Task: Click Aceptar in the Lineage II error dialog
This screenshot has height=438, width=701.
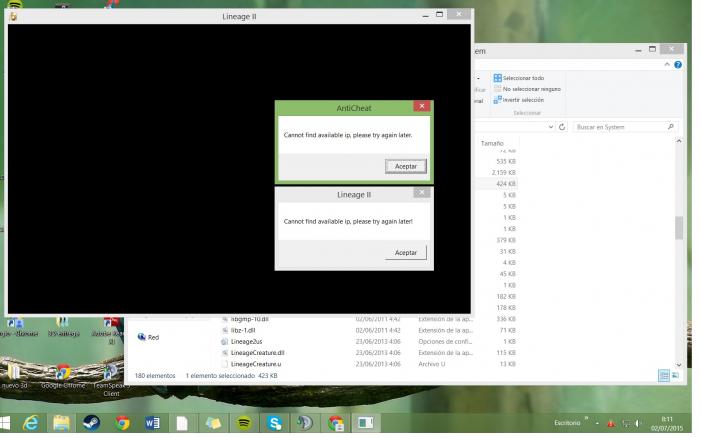Action: (405, 253)
